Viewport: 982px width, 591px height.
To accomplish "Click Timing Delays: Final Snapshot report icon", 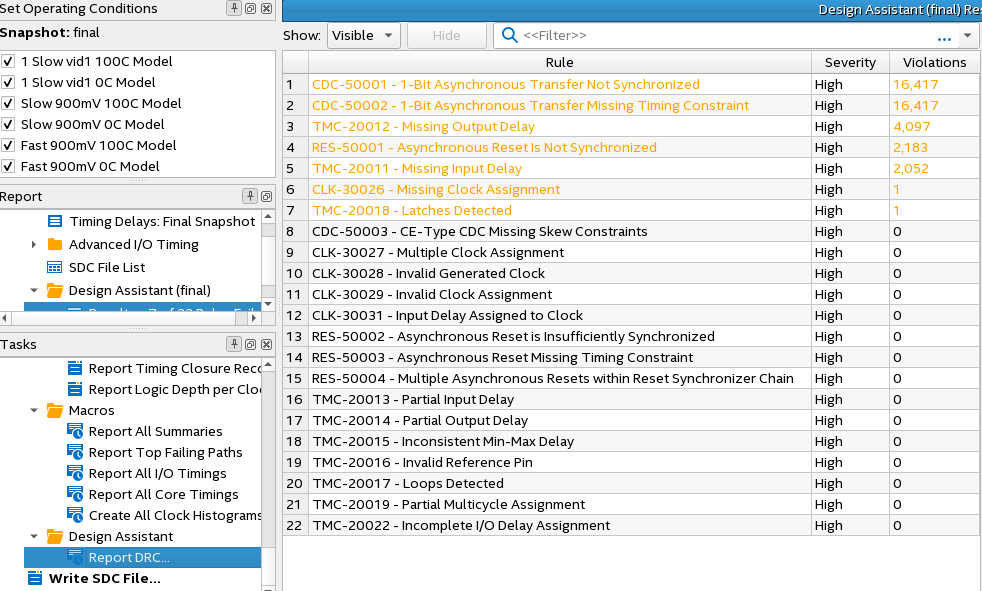I will pyautogui.click(x=55, y=221).
